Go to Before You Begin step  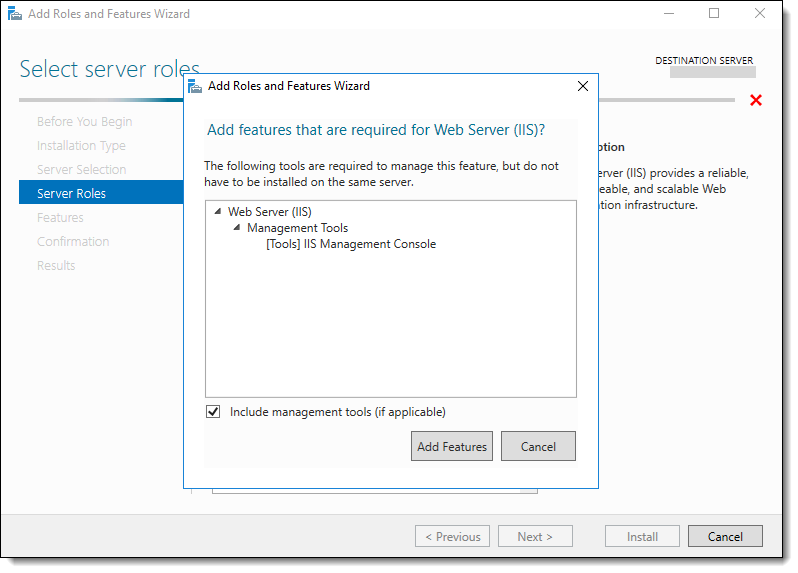click(x=84, y=122)
